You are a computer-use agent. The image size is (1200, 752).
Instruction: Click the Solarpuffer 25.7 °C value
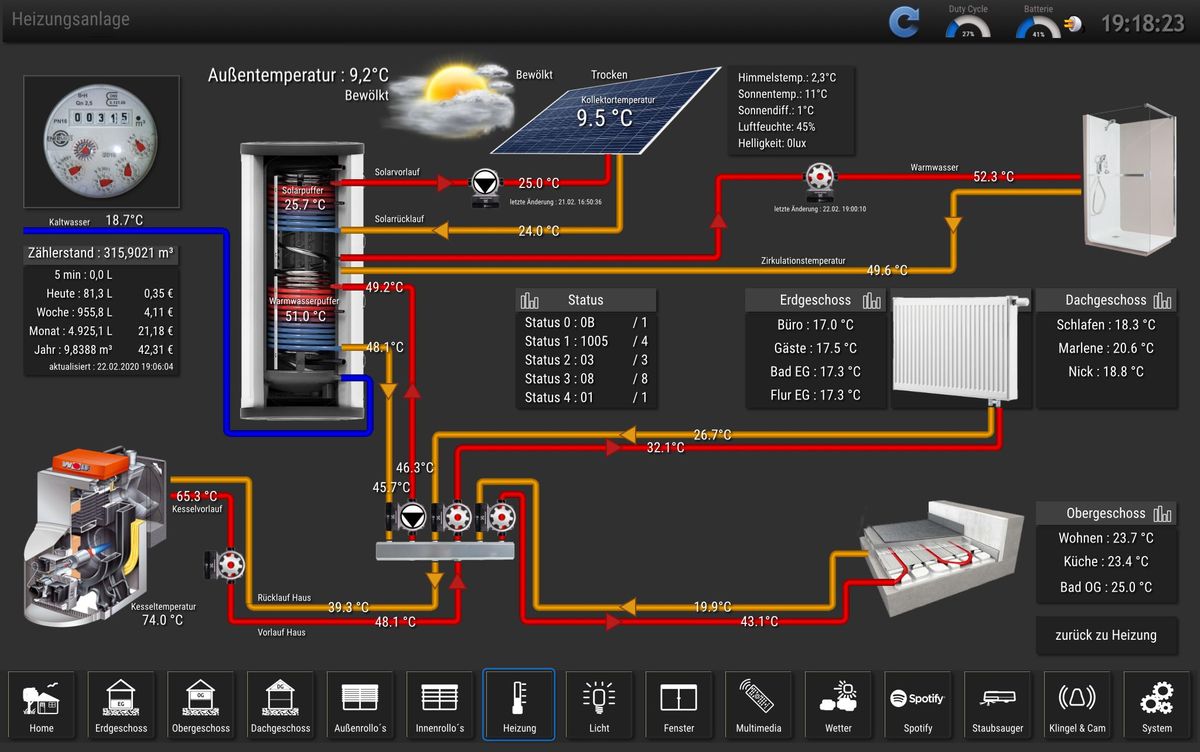pos(305,204)
